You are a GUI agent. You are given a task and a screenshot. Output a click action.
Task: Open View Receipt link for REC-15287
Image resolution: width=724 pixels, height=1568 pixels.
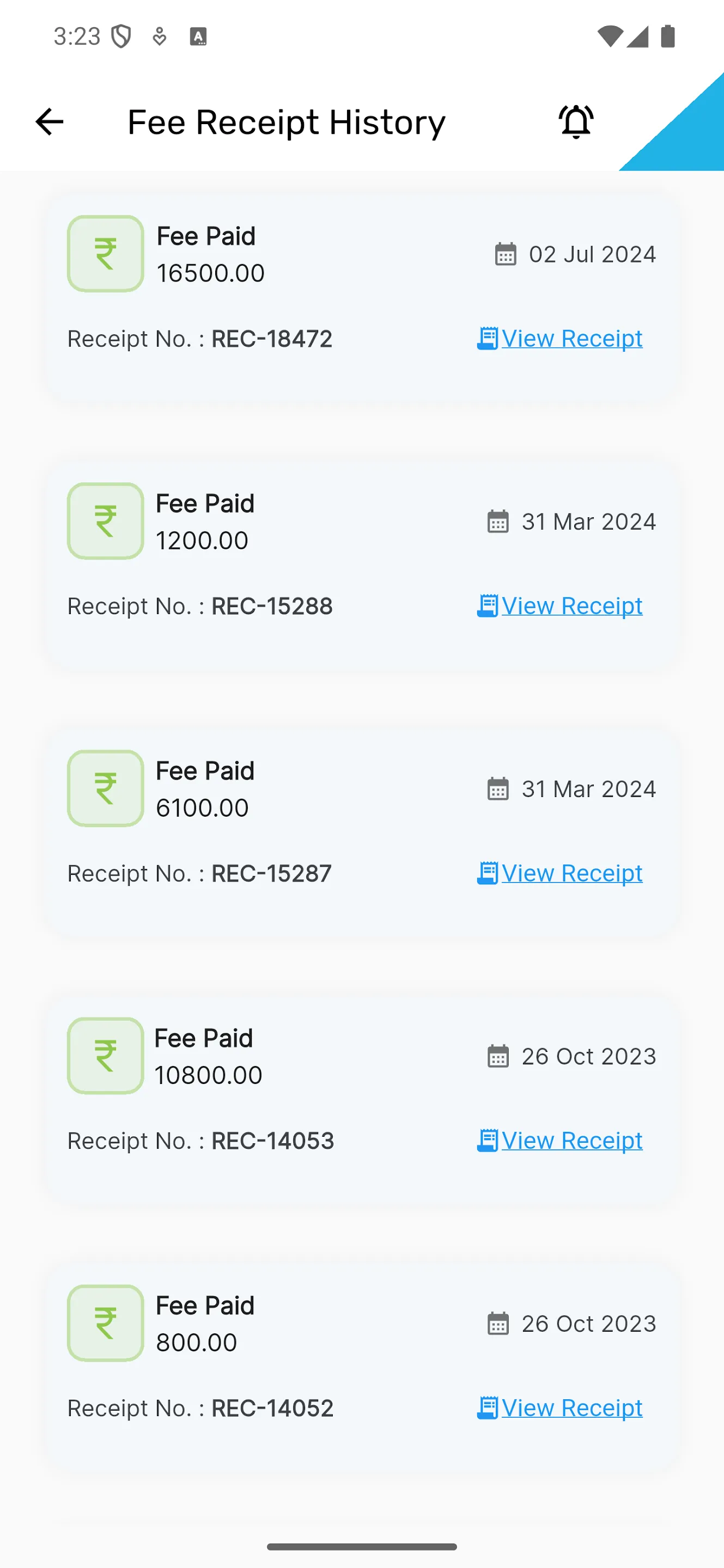559,873
